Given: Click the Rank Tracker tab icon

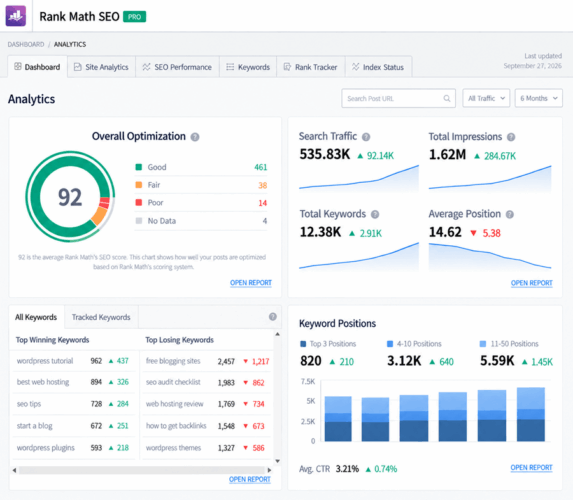Looking at the screenshot, I should [287, 67].
